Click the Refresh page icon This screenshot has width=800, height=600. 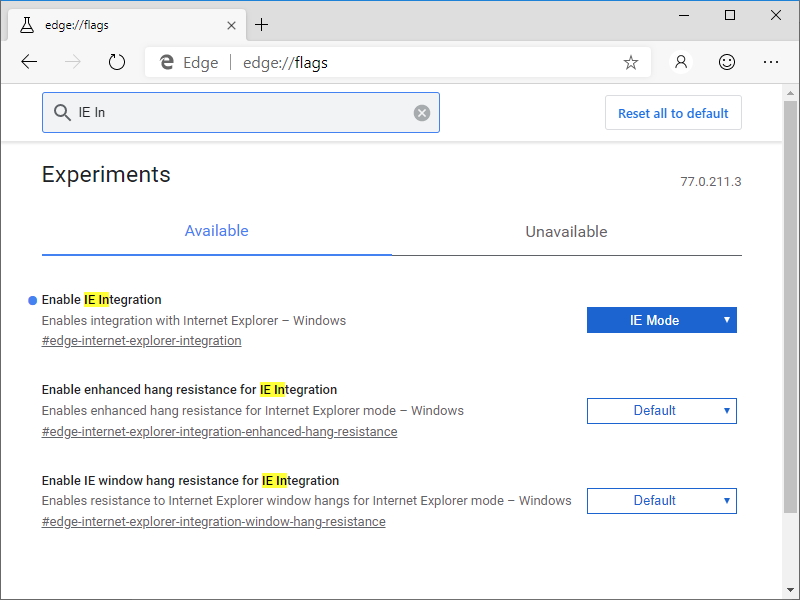click(117, 61)
